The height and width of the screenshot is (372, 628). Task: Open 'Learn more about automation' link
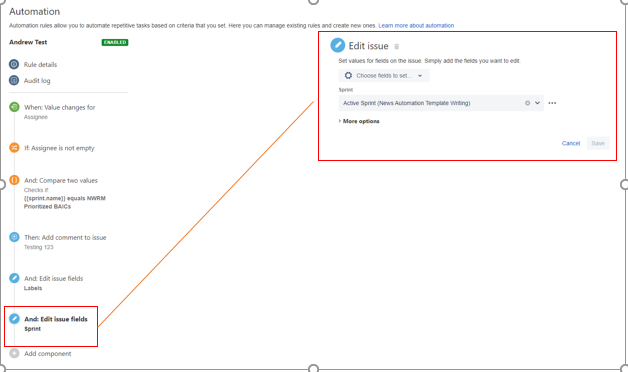pos(416,25)
